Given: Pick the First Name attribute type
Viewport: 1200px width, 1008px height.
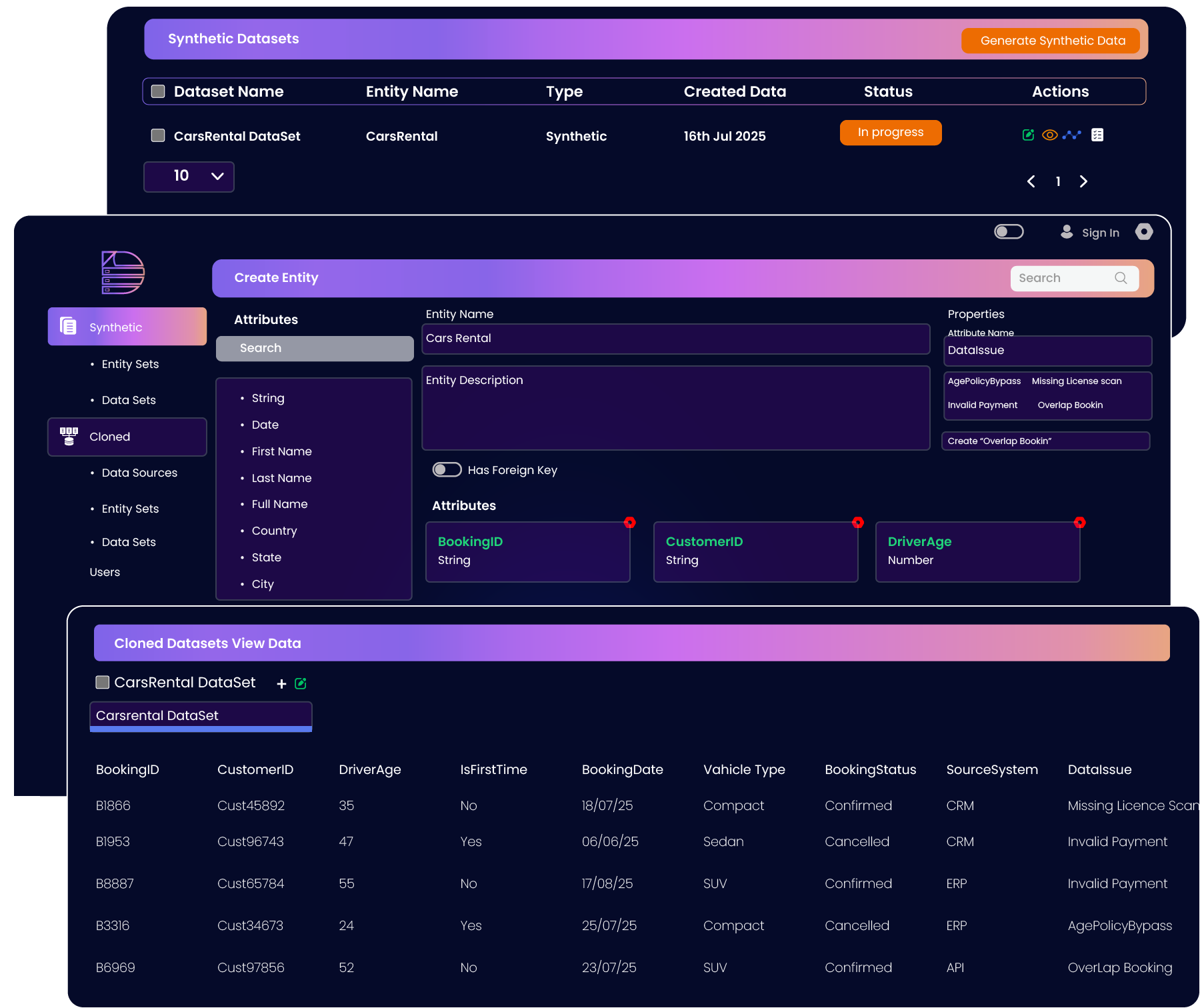Looking at the screenshot, I should tap(281, 451).
